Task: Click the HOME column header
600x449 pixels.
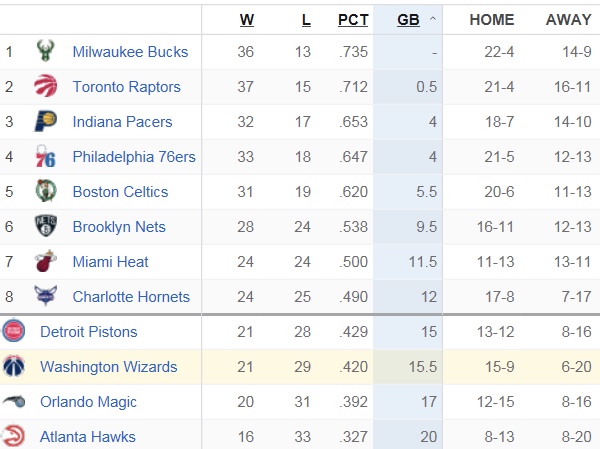Action: [x=491, y=19]
